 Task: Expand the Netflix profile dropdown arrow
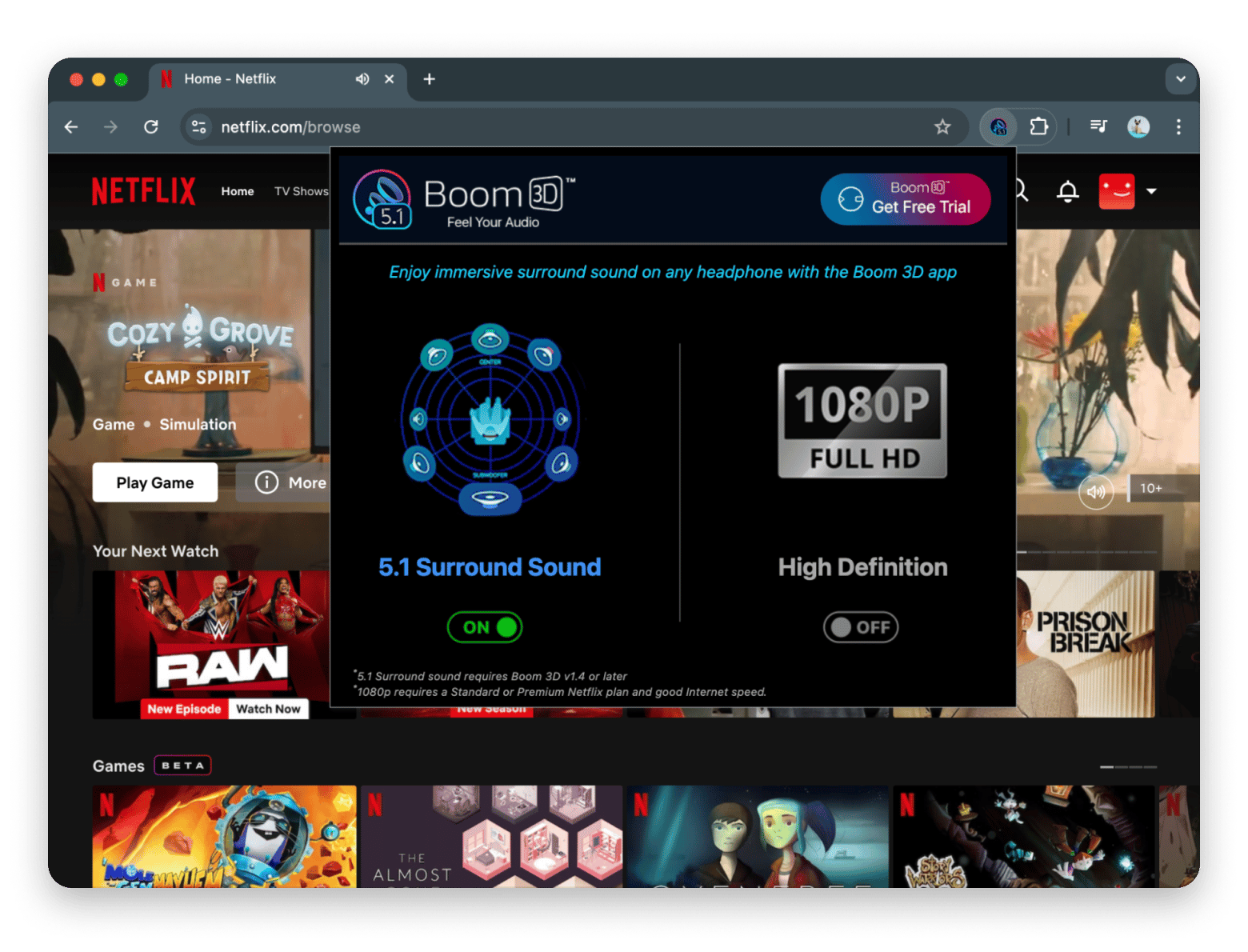tap(1151, 191)
